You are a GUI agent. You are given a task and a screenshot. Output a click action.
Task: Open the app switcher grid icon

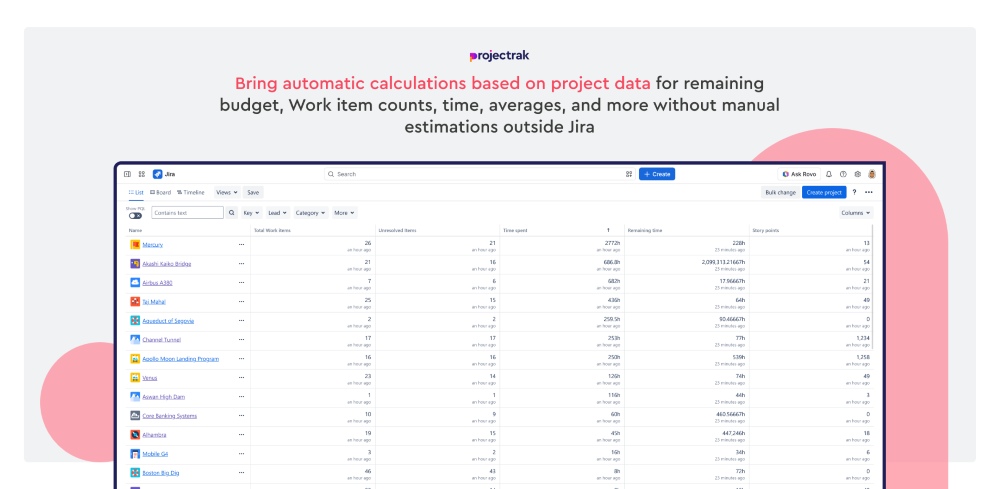point(142,174)
